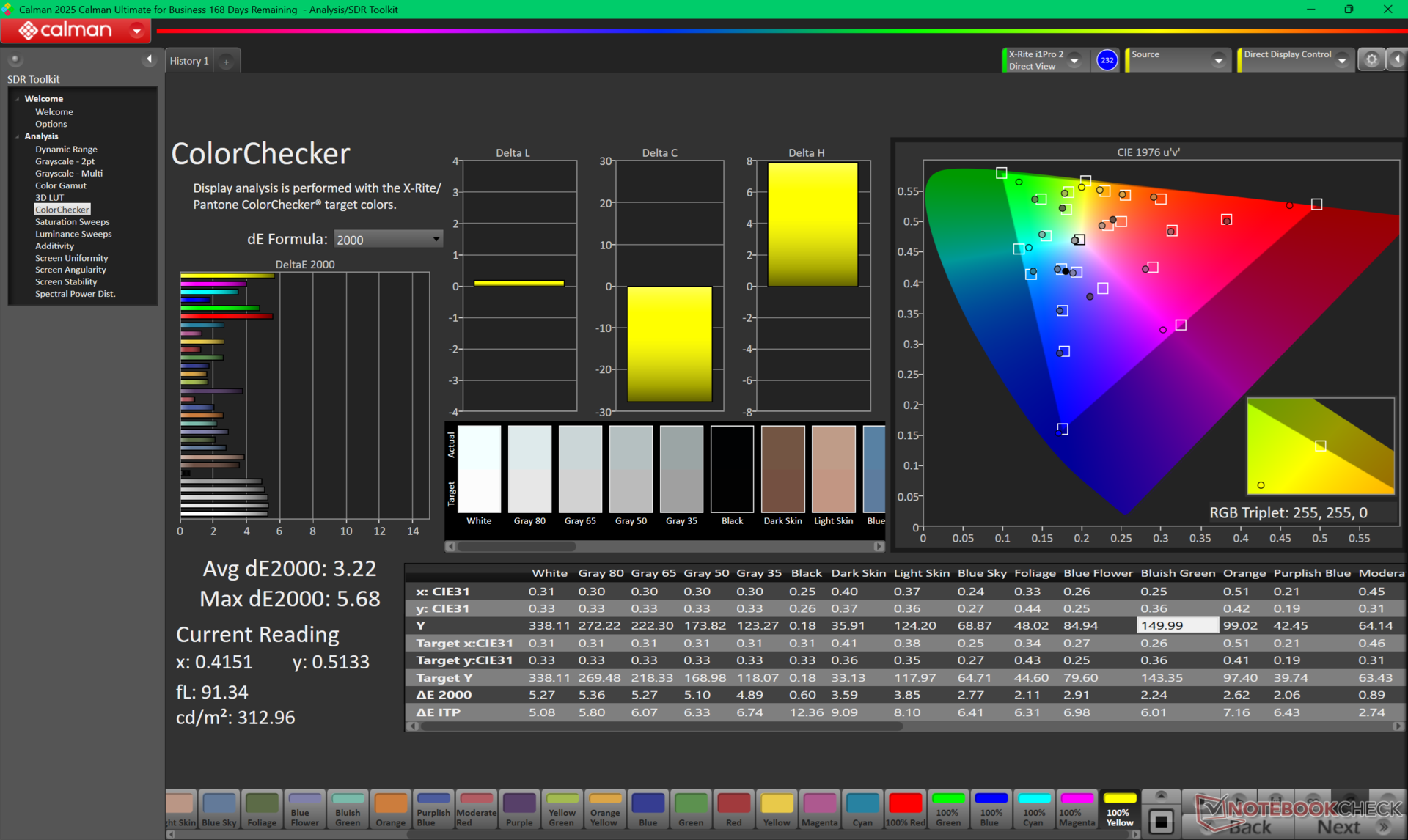Open the settings gear panel

coord(1371,60)
